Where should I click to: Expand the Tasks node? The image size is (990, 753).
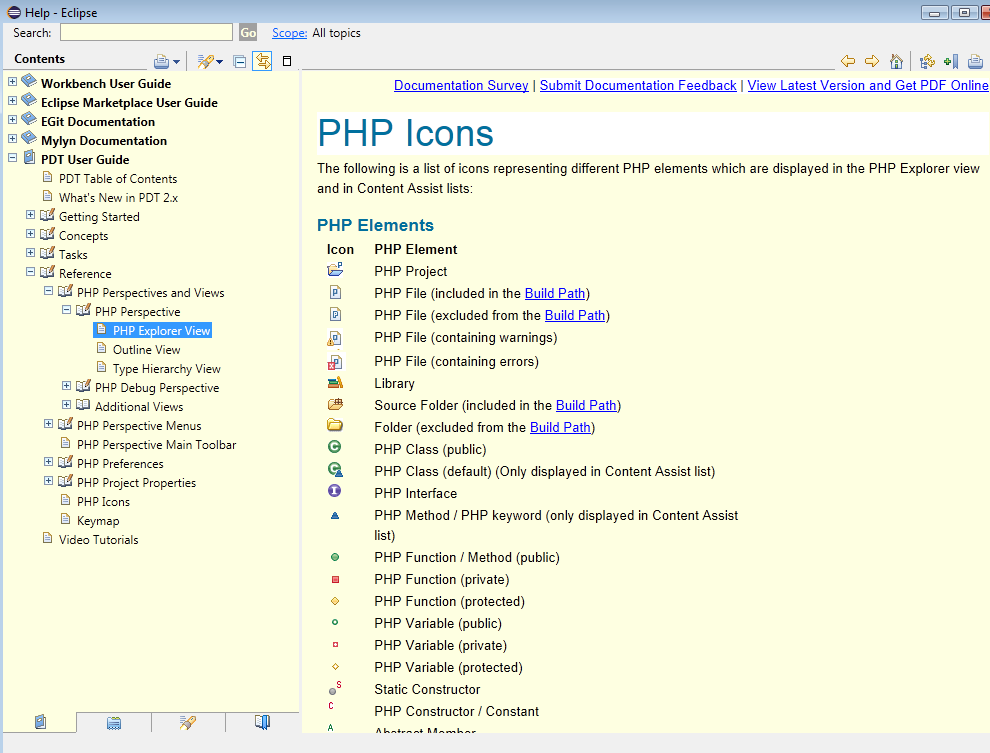pos(30,252)
